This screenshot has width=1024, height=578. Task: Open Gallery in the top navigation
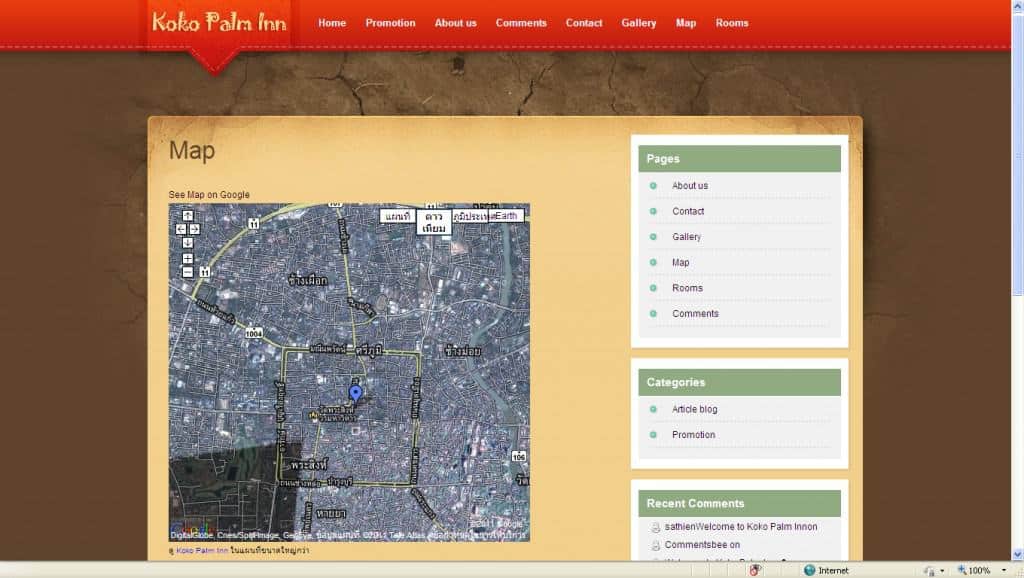pos(639,23)
